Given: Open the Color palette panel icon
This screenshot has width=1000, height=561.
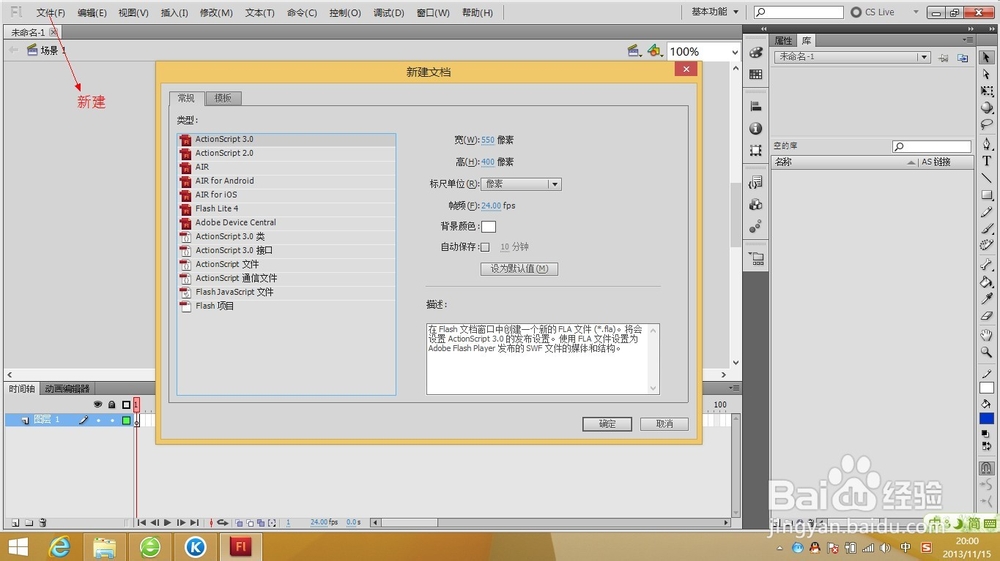Looking at the screenshot, I should point(756,52).
